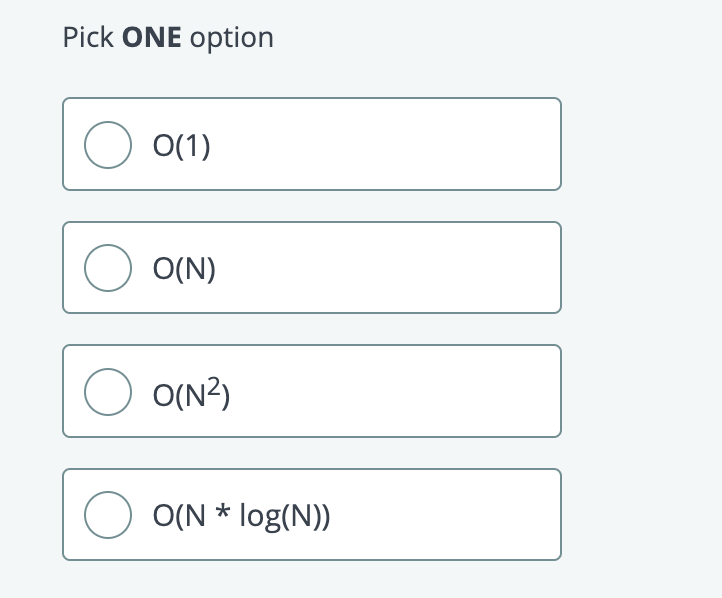Mark quadratic time complexity as the answer
The image size is (722, 598).
(x=108, y=392)
